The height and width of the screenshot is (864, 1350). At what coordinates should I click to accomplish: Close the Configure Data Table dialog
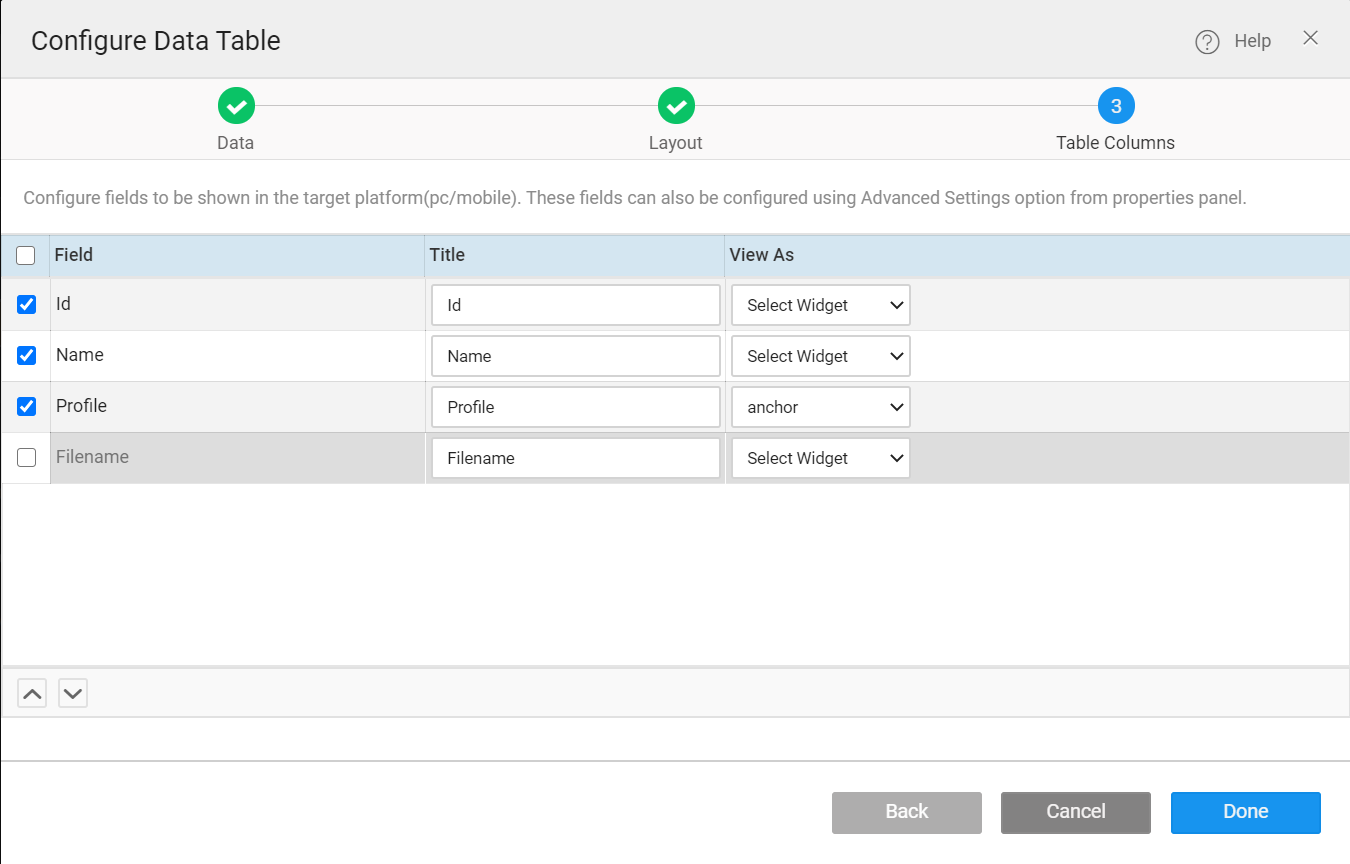click(x=1310, y=38)
